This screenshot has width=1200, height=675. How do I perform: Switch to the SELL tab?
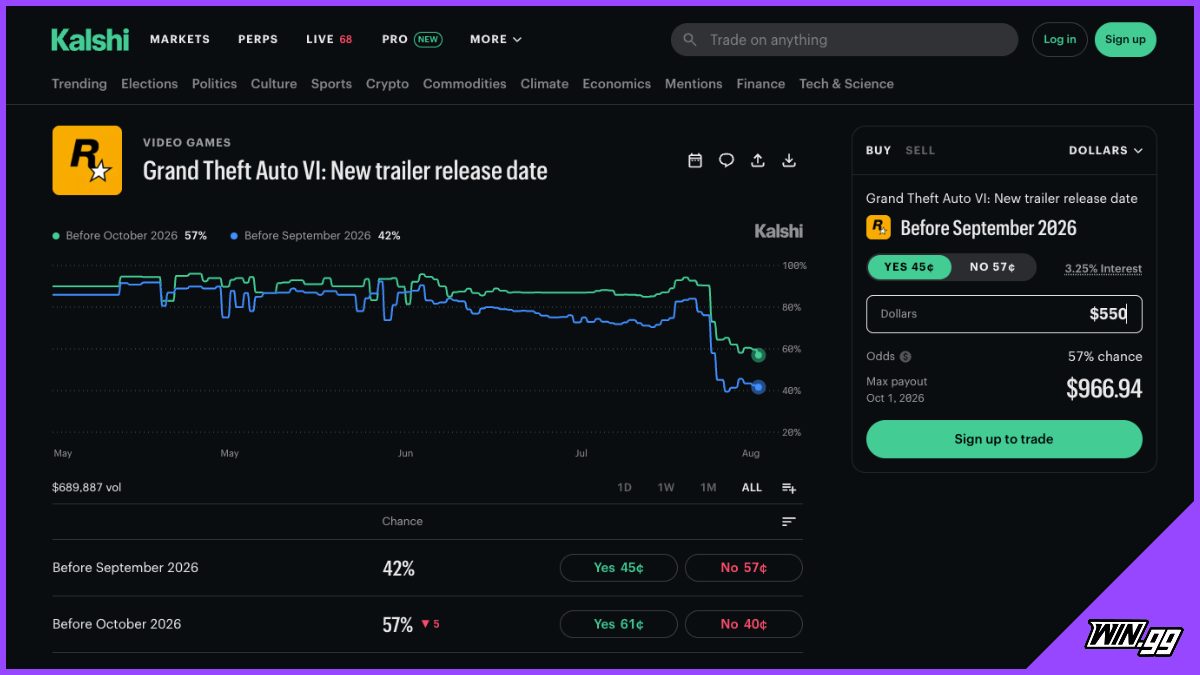point(920,150)
